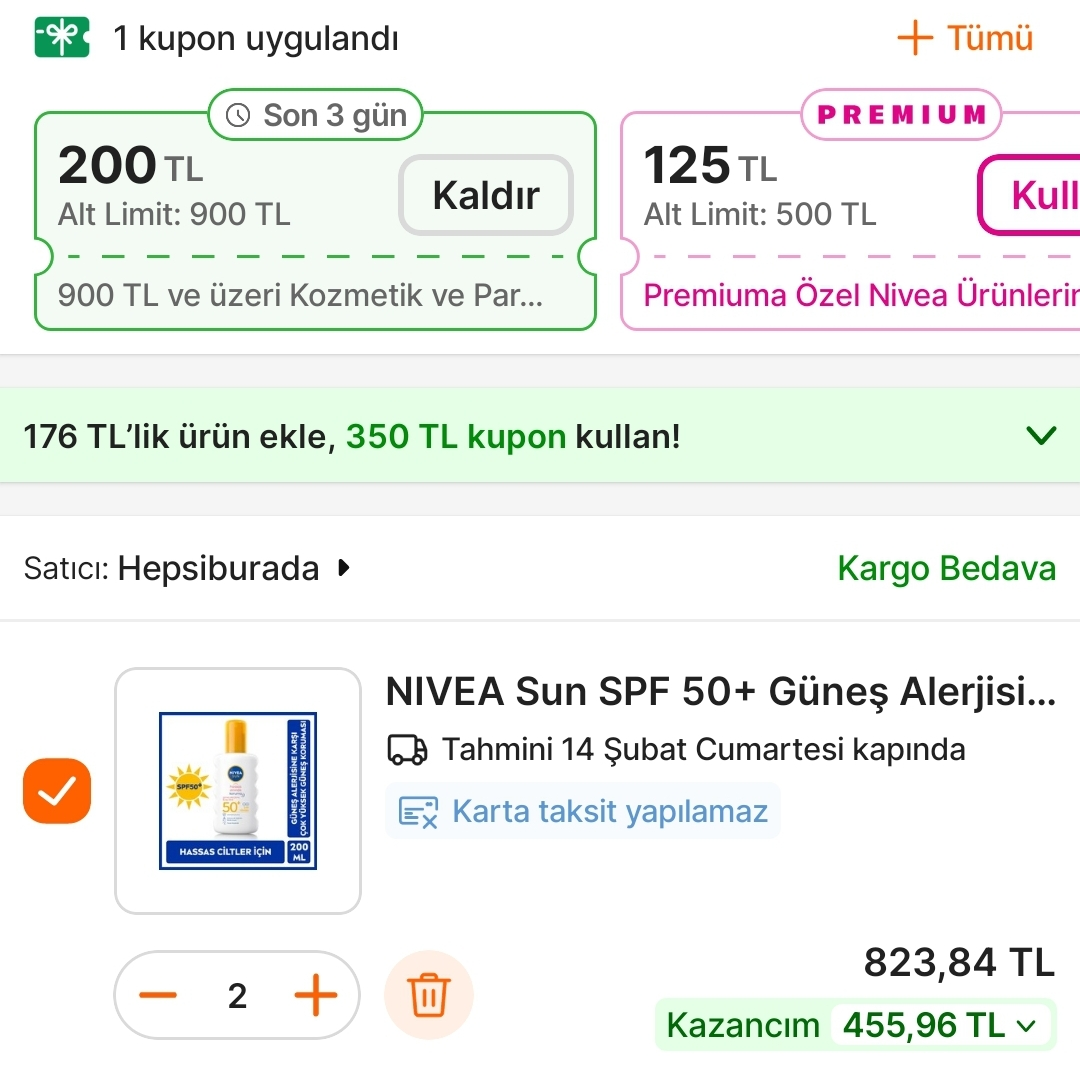Click the Karta taksit yapılamaz badge
The image size is (1080, 1066).
click(583, 810)
